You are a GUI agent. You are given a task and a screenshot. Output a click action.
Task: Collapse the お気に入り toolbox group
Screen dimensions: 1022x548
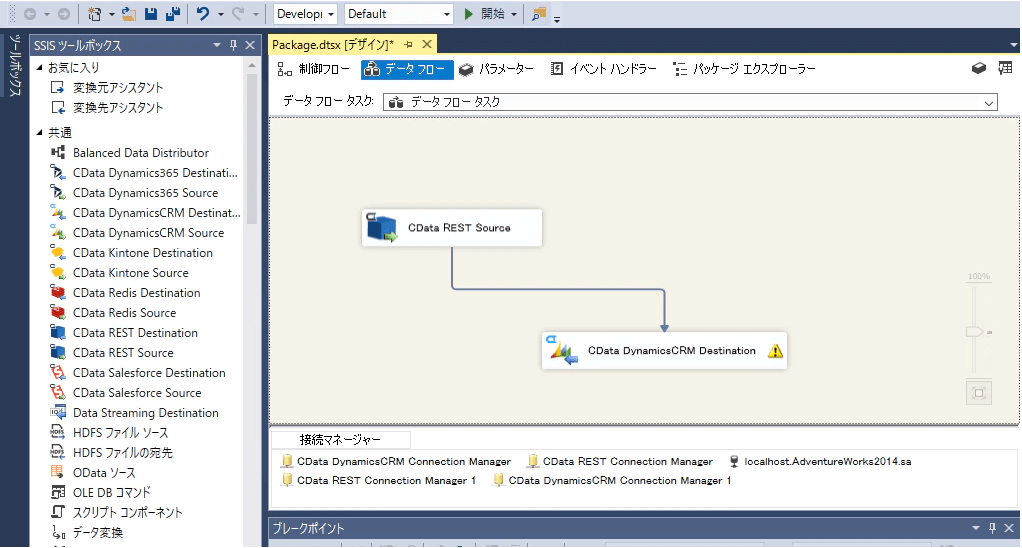pyautogui.click(x=39, y=67)
